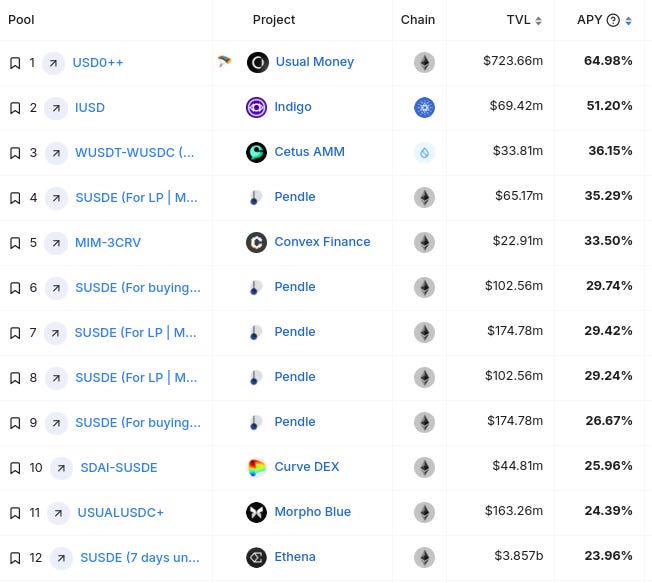Click the Curve DEX rainbow logo
The width and height of the screenshot is (652, 583).
[257, 467]
